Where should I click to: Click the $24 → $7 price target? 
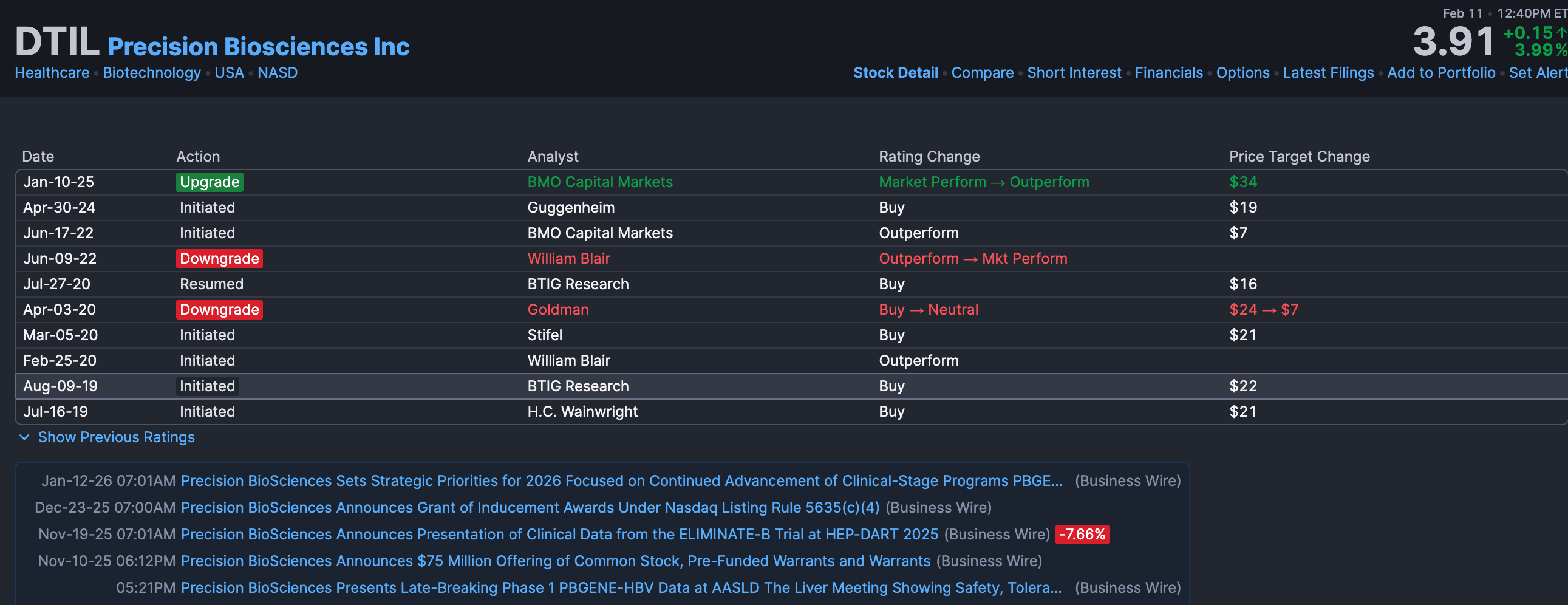(1264, 310)
